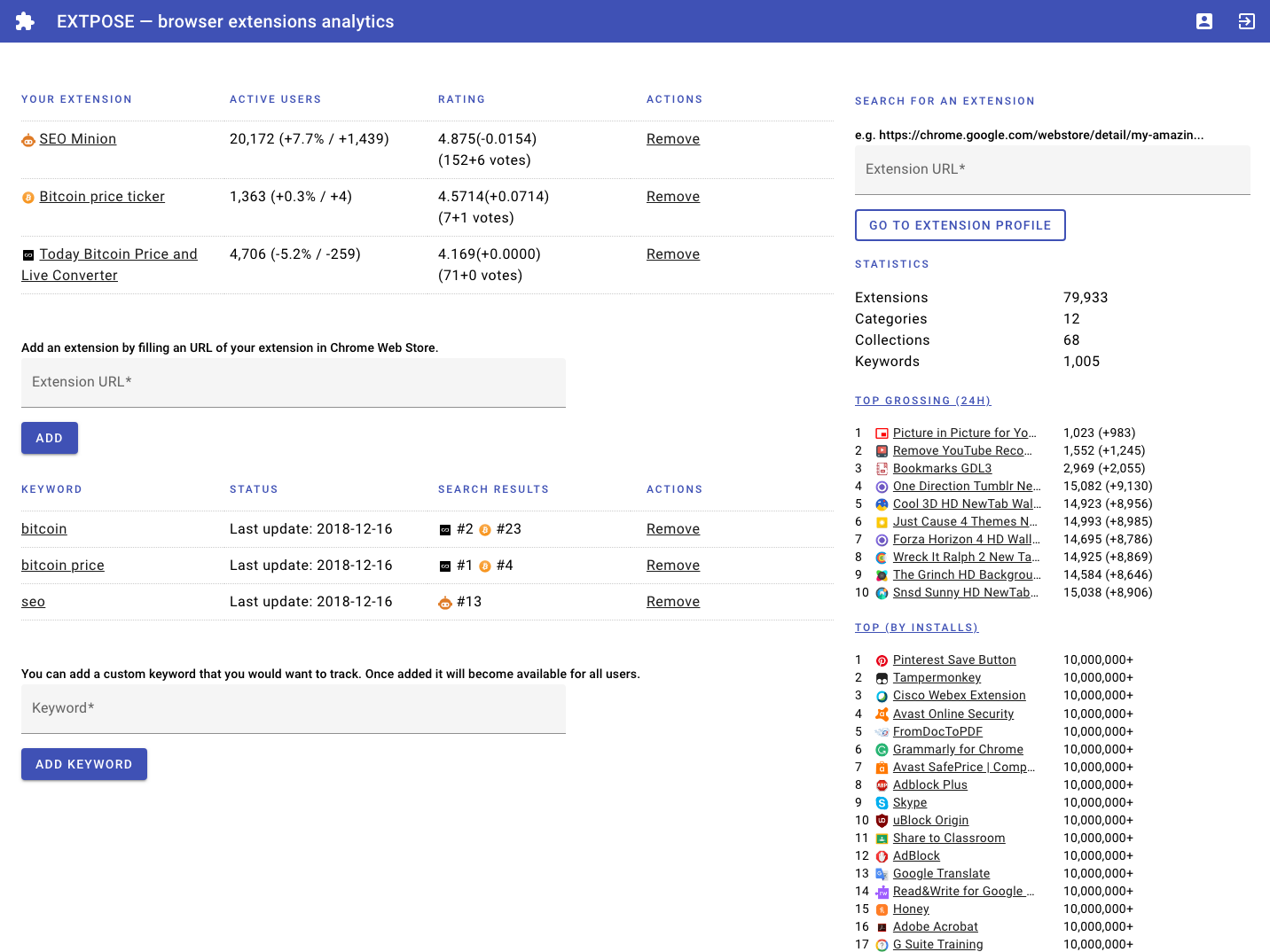1270x952 pixels.
Task: Click the Pinterest Save Button icon
Action: 882,660
